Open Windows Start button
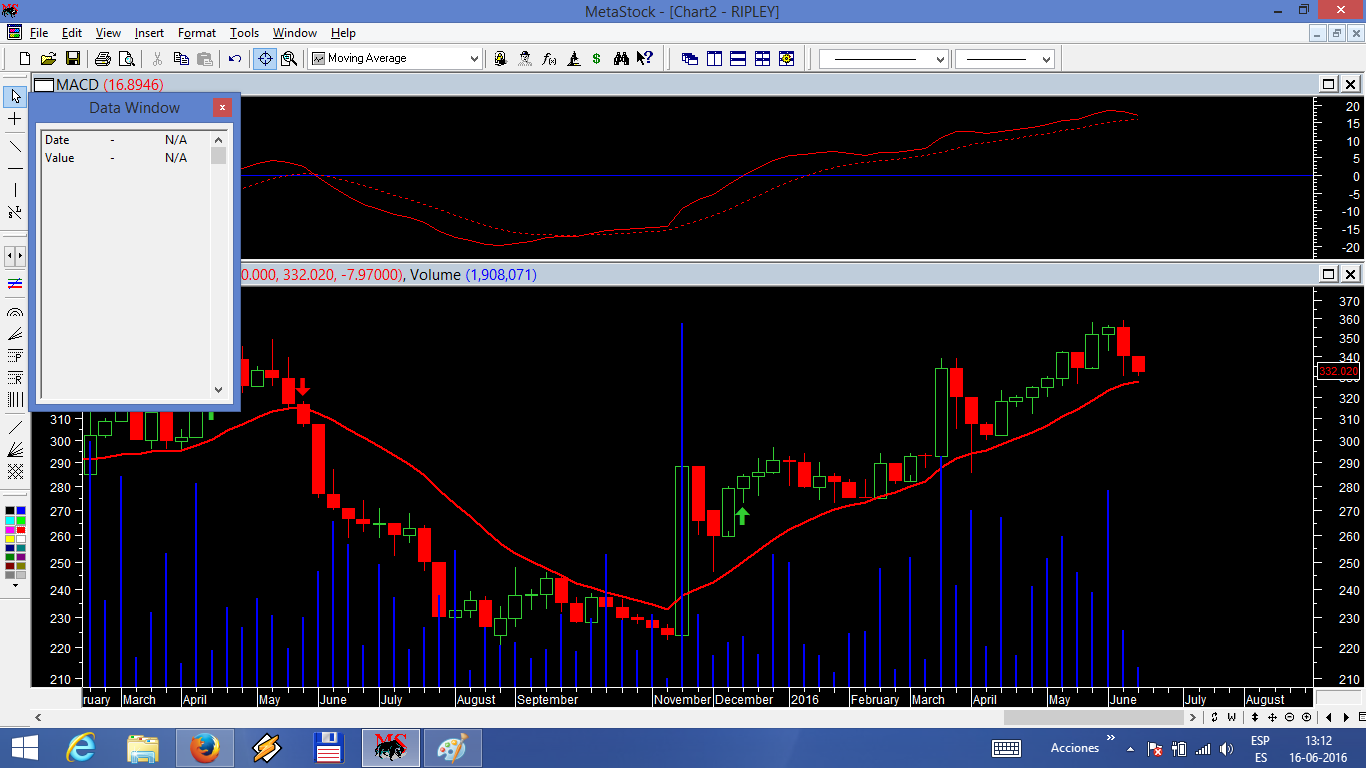Image resolution: width=1366 pixels, height=768 pixels. click(23, 748)
